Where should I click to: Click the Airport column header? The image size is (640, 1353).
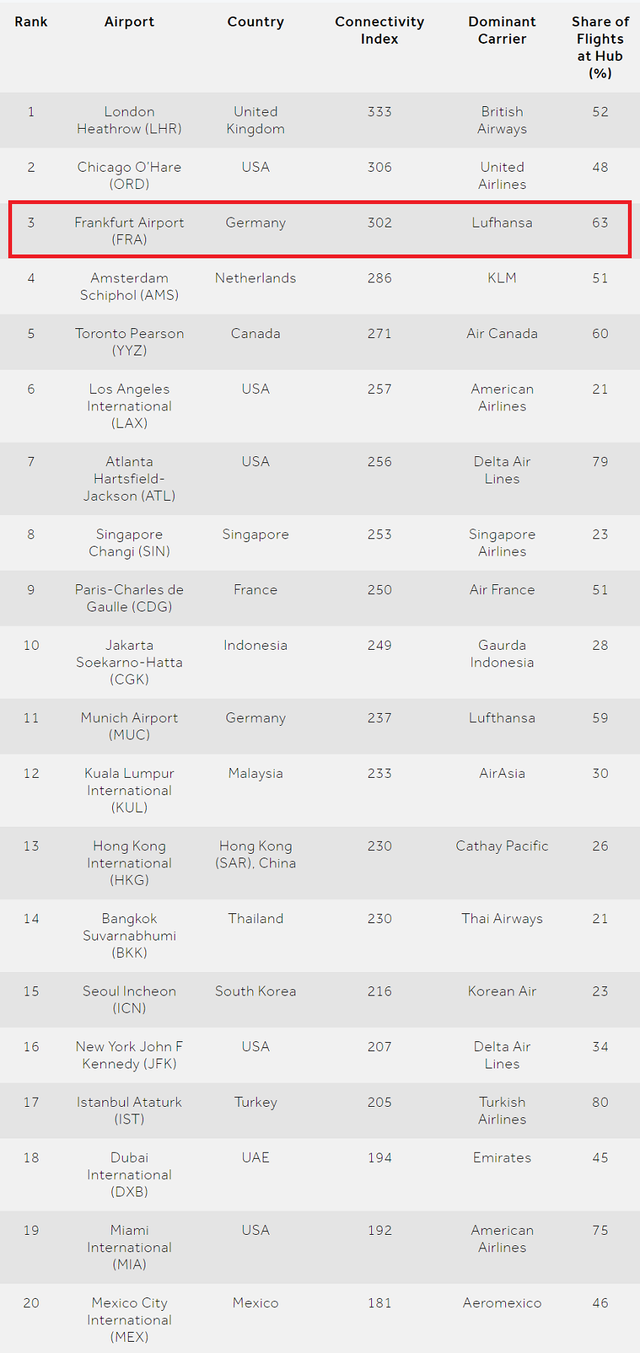(129, 22)
